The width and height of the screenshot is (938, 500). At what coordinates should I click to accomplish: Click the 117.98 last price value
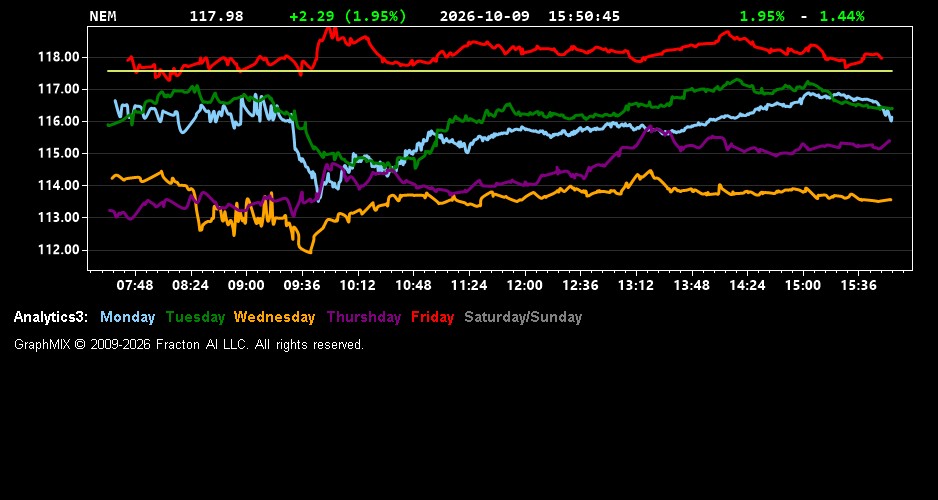coord(217,16)
